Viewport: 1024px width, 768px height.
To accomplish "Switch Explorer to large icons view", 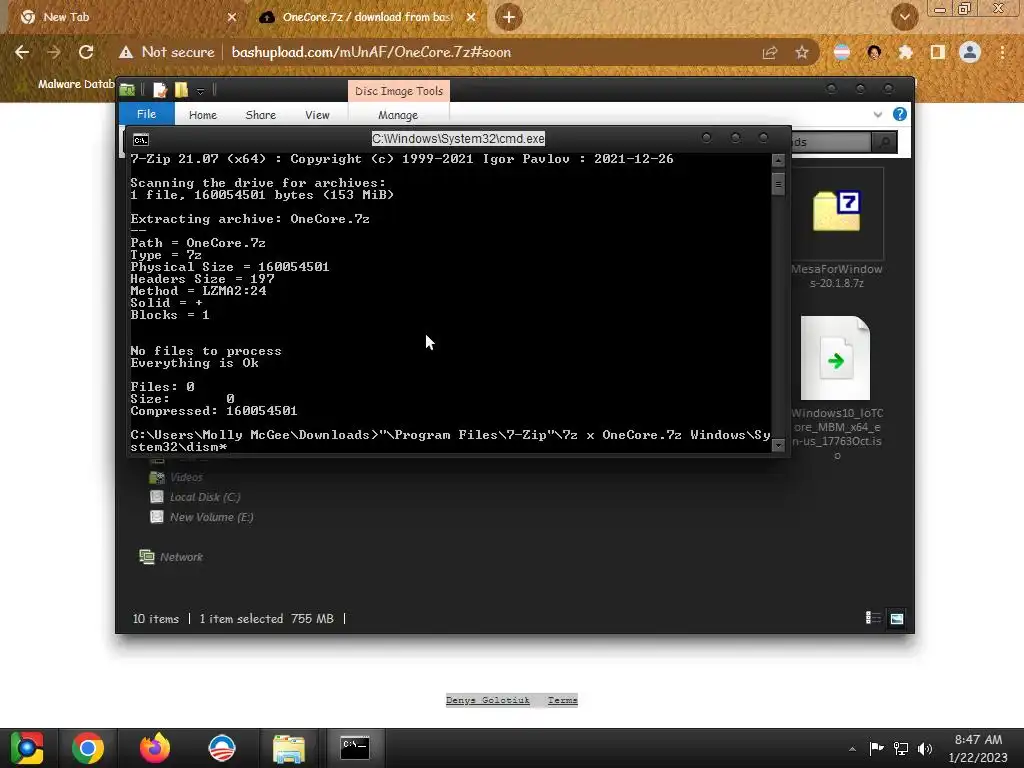I will pos(897,618).
